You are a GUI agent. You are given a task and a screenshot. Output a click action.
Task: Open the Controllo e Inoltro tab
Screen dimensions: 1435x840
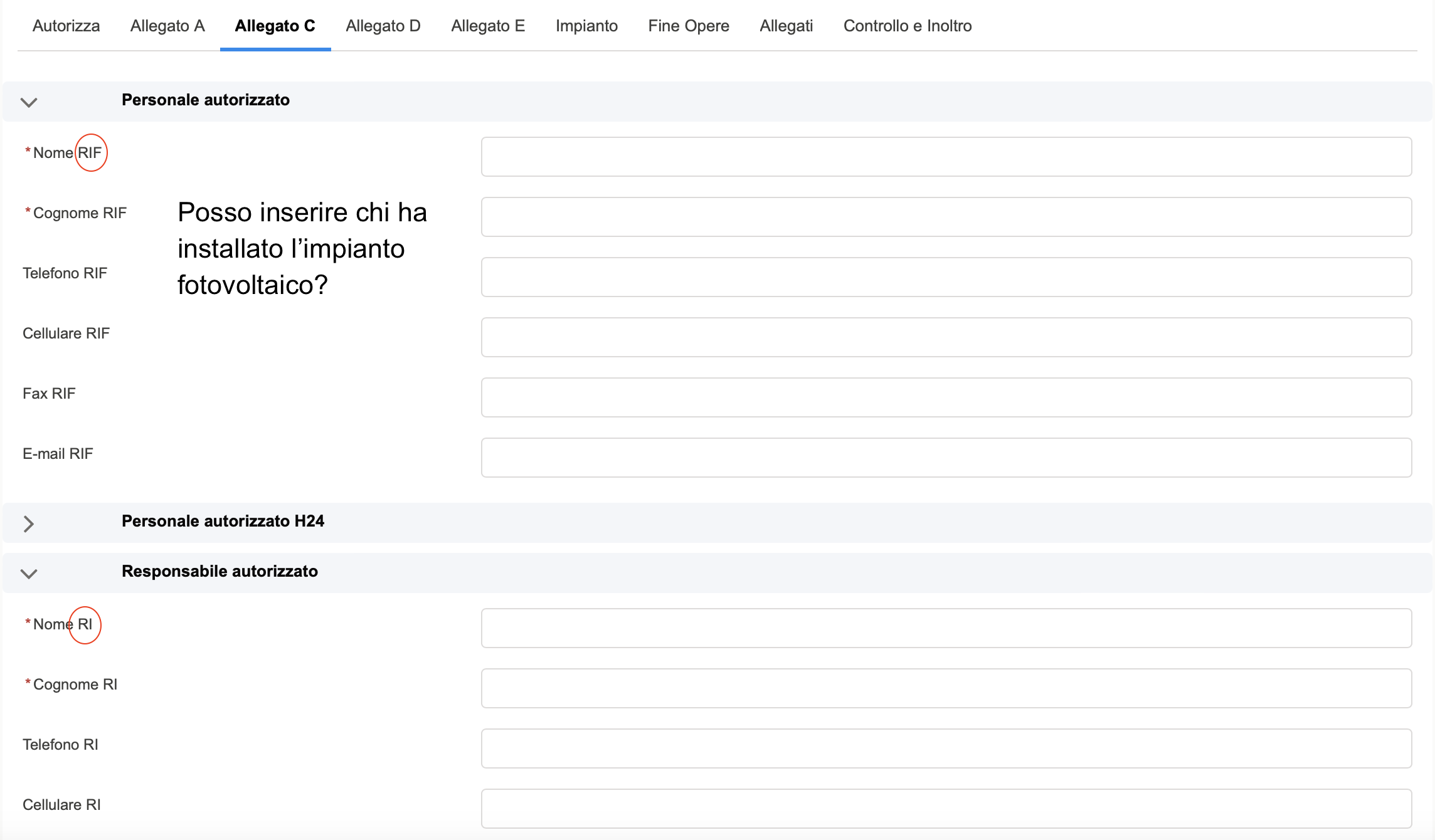(907, 26)
